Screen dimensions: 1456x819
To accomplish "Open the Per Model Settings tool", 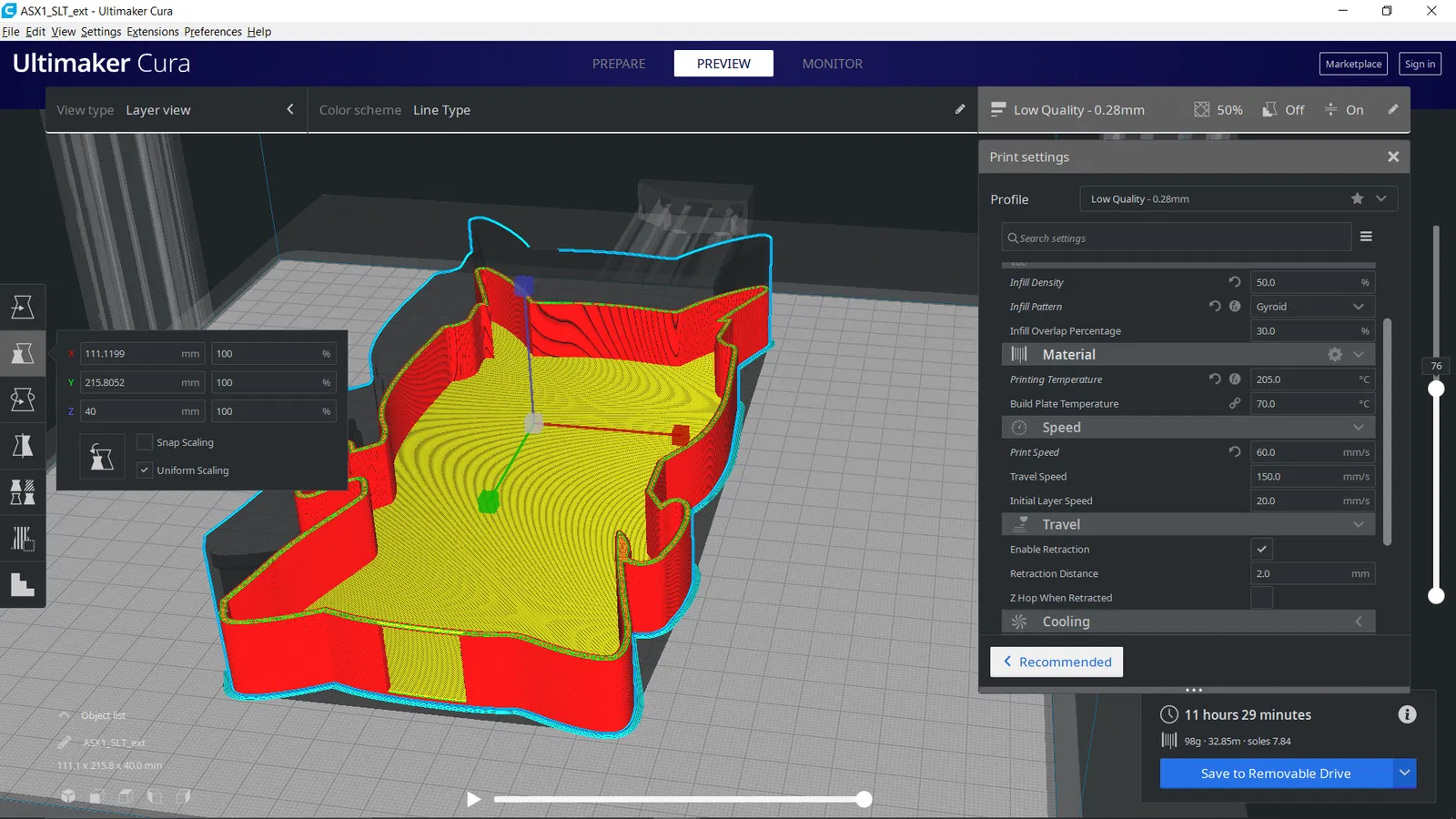I will tap(23, 492).
